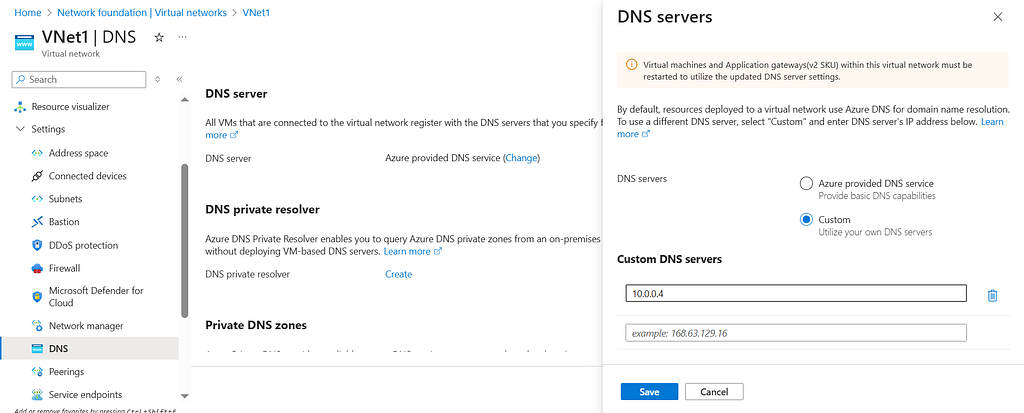
Task: Click the empty example DNS server field
Action: (795, 333)
